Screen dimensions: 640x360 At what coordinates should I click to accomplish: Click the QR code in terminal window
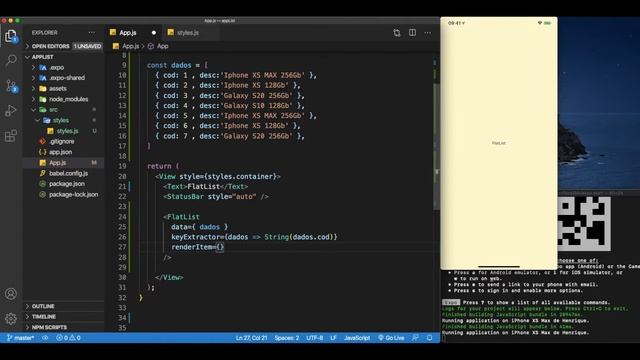584,224
